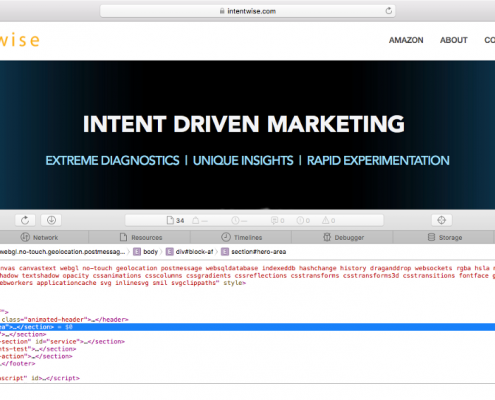Switch to the Timelines tab

click(x=242, y=237)
